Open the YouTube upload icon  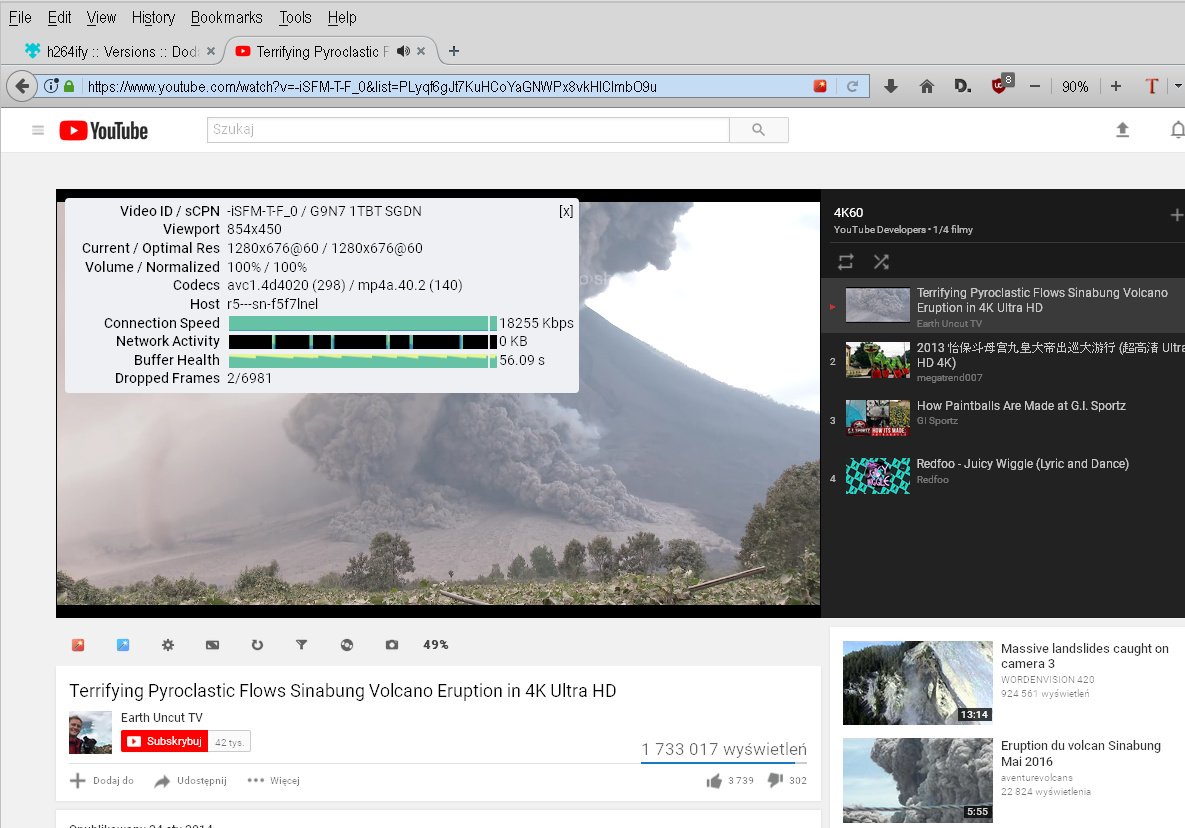tap(1122, 130)
